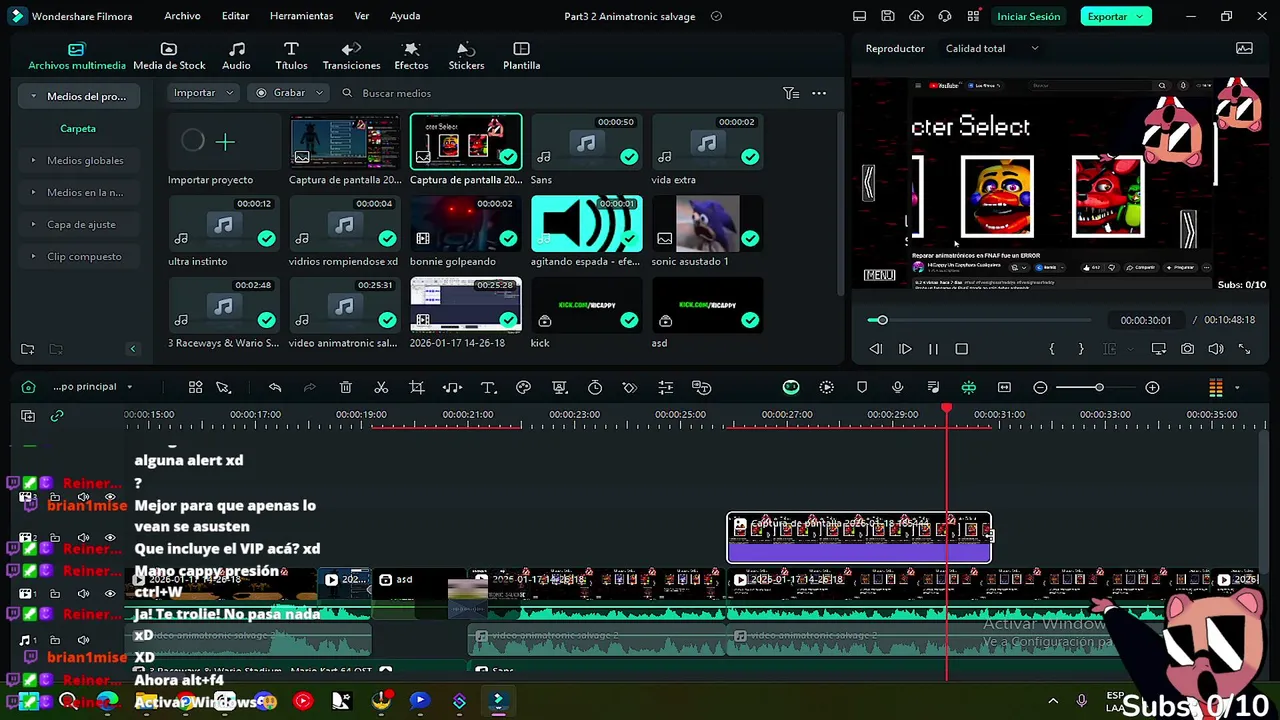The height and width of the screenshot is (720, 1280).
Task: Play the preview forward
Action: (905, 349)
